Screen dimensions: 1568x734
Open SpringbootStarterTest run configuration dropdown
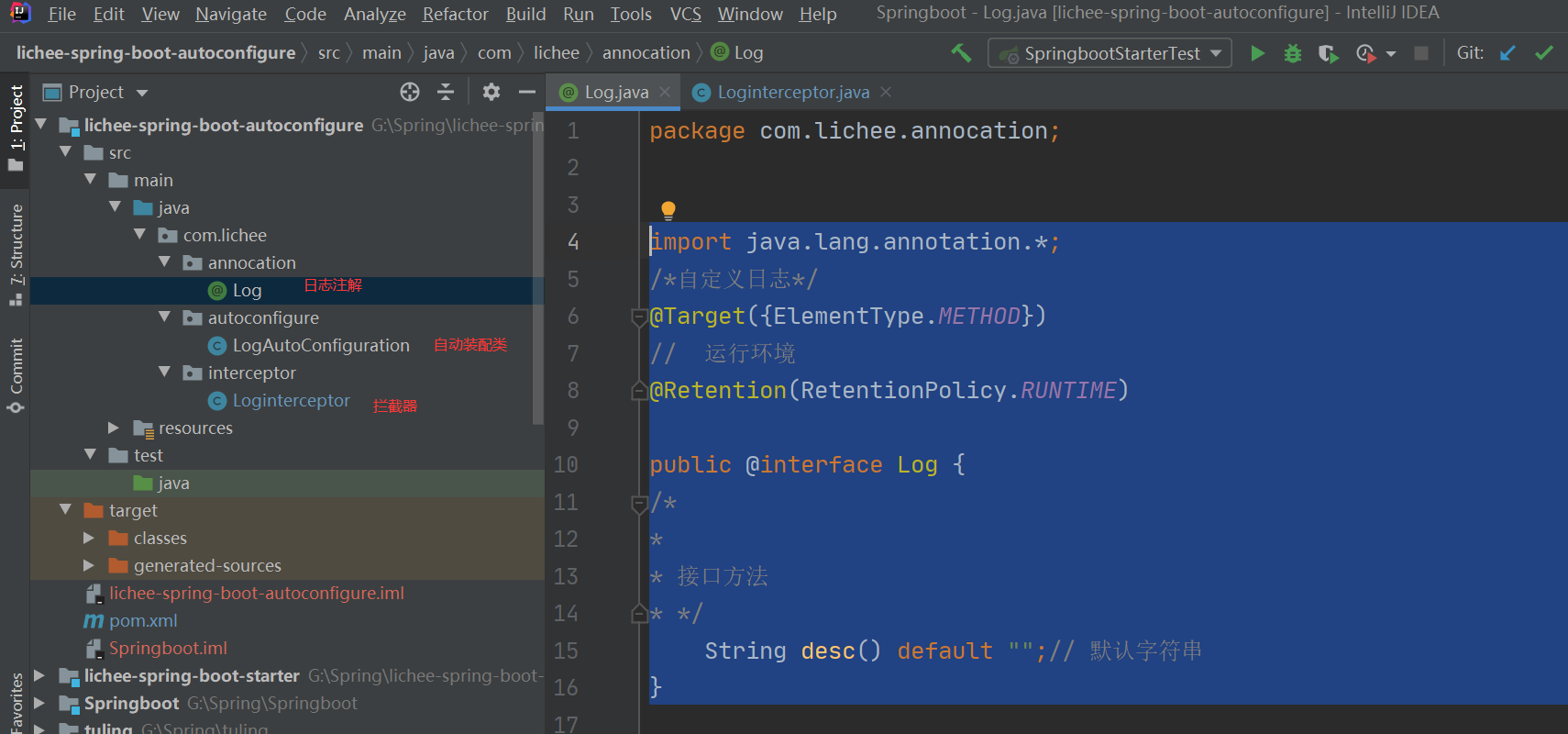tap(1216, 53)
